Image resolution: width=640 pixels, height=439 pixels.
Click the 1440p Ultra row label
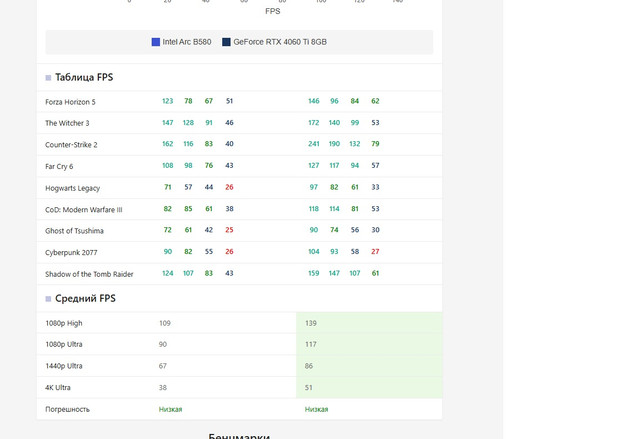tap(64, 366)
